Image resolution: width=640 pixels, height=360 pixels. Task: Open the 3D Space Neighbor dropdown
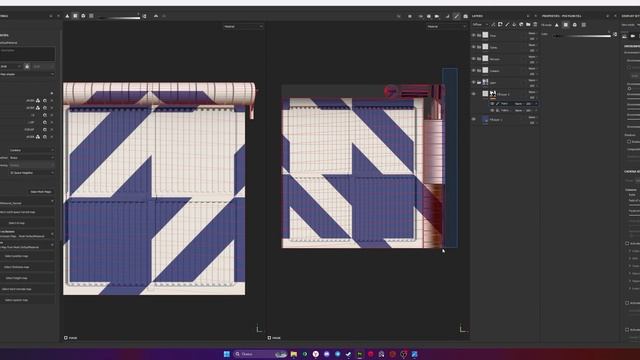coord(31,173)
